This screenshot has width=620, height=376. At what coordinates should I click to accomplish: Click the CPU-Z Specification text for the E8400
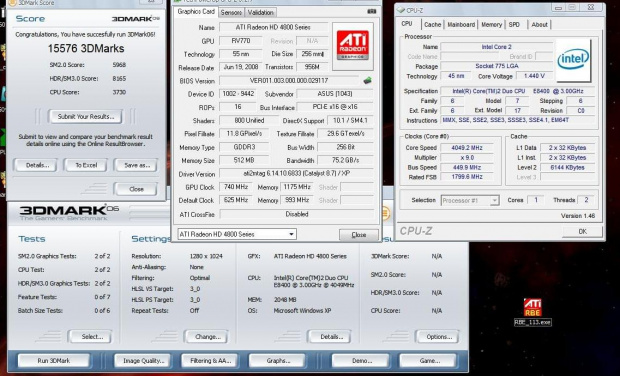coord(518,91)
